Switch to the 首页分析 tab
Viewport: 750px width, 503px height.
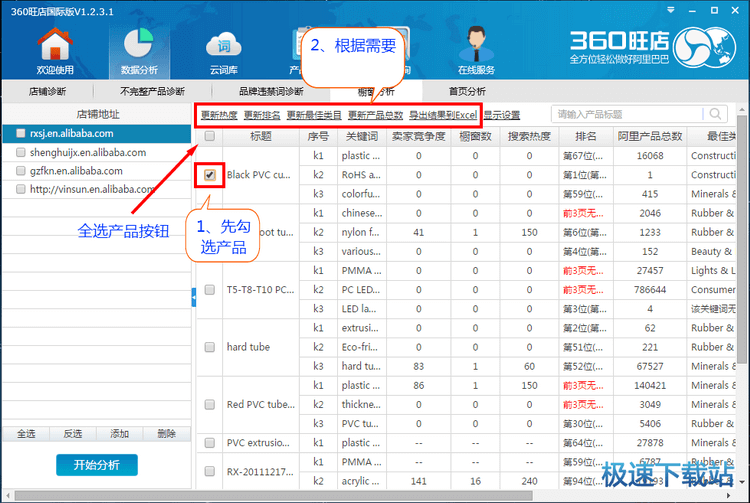[467, 91]
